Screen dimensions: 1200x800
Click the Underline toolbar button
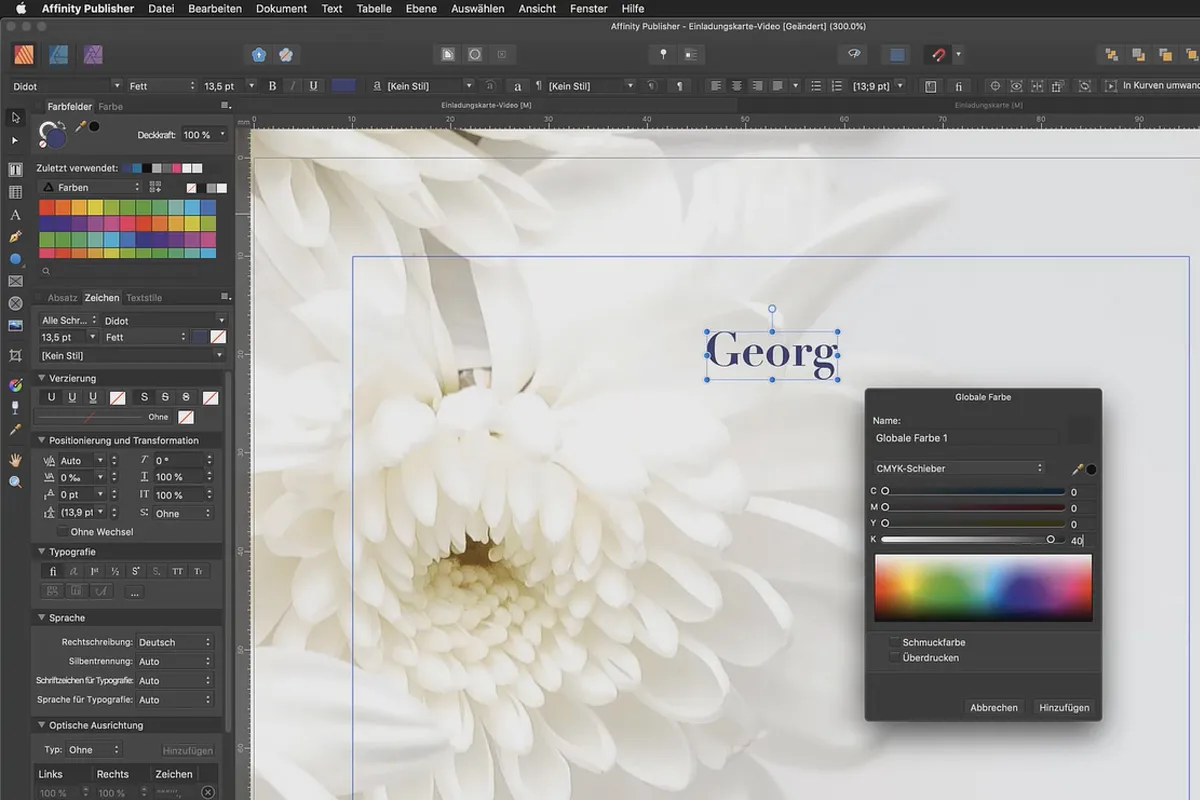tap(313, 86)
